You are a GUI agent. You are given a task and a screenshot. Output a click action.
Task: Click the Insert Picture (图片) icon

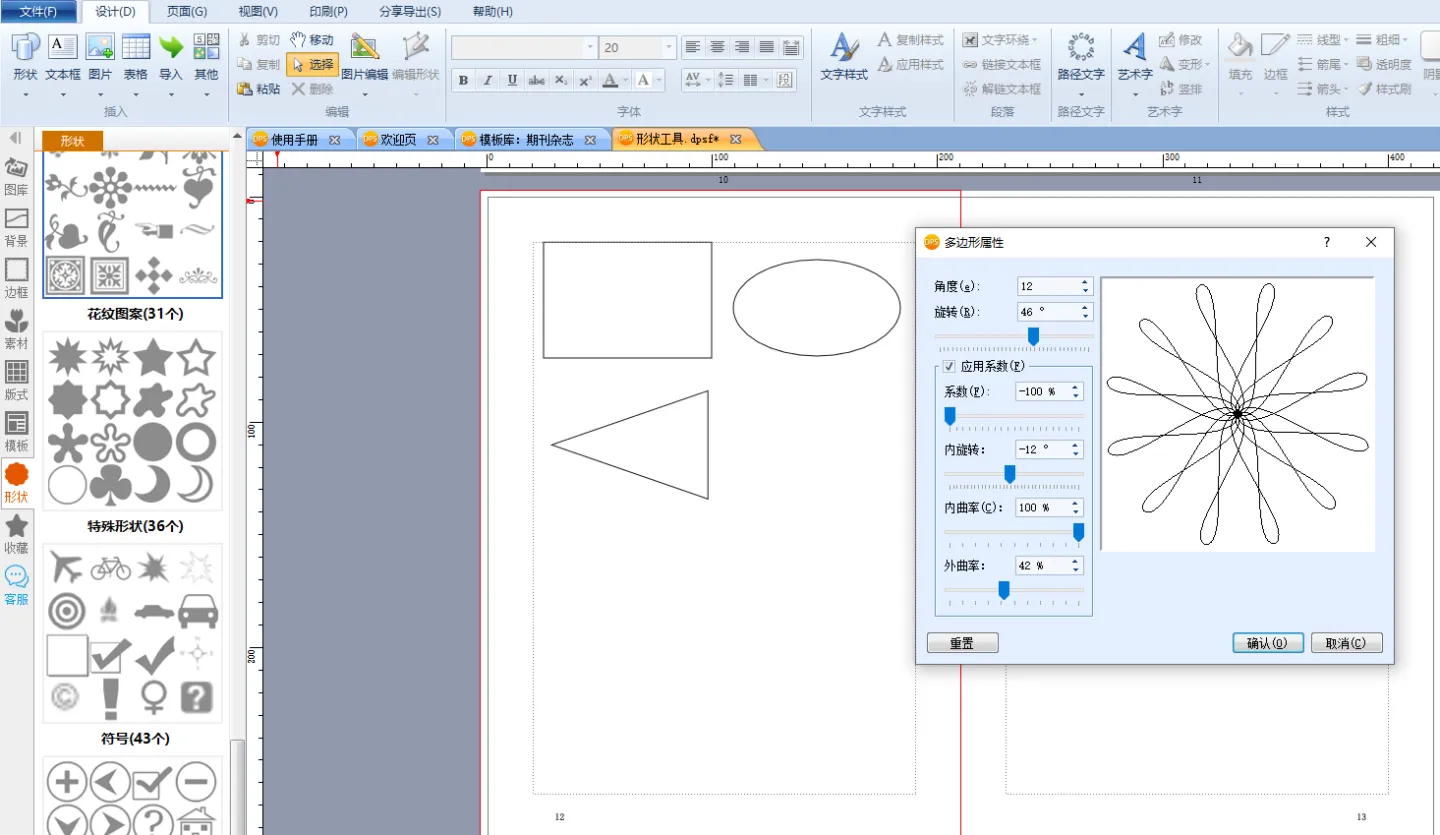point(100,48)
